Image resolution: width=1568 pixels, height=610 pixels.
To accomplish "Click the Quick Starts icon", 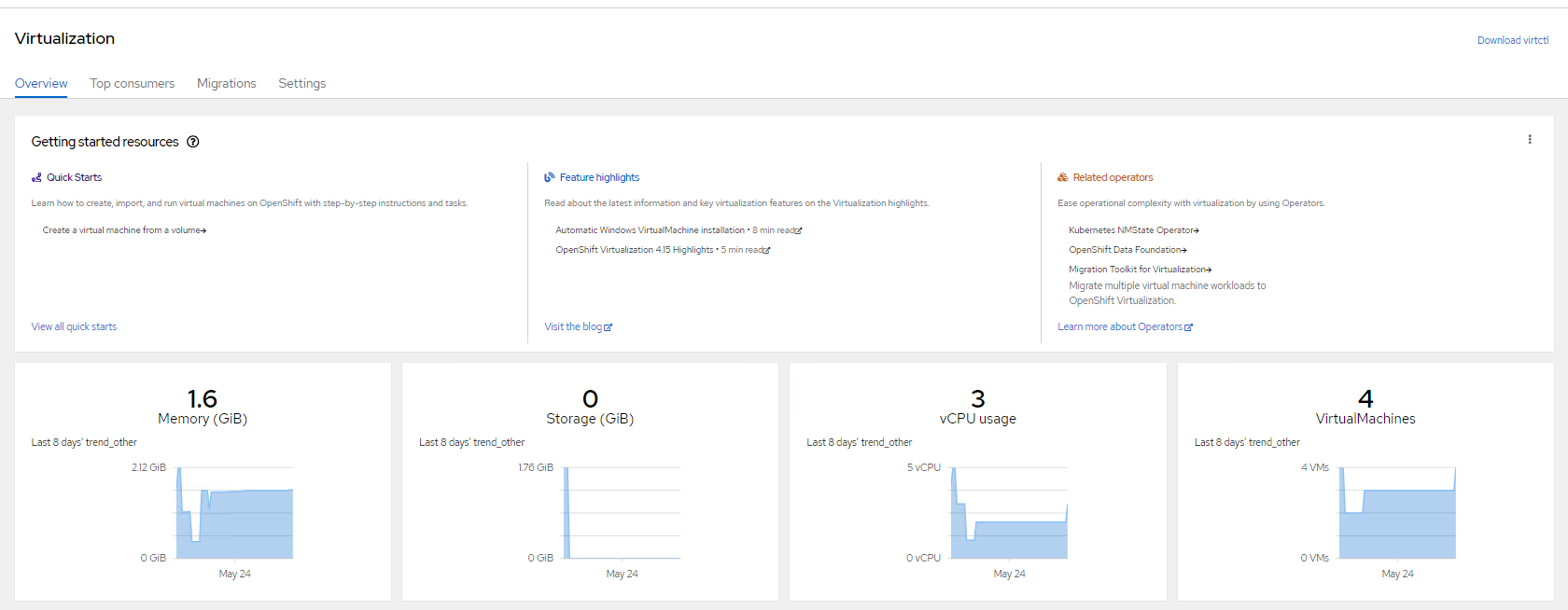I will click(36, 177).
